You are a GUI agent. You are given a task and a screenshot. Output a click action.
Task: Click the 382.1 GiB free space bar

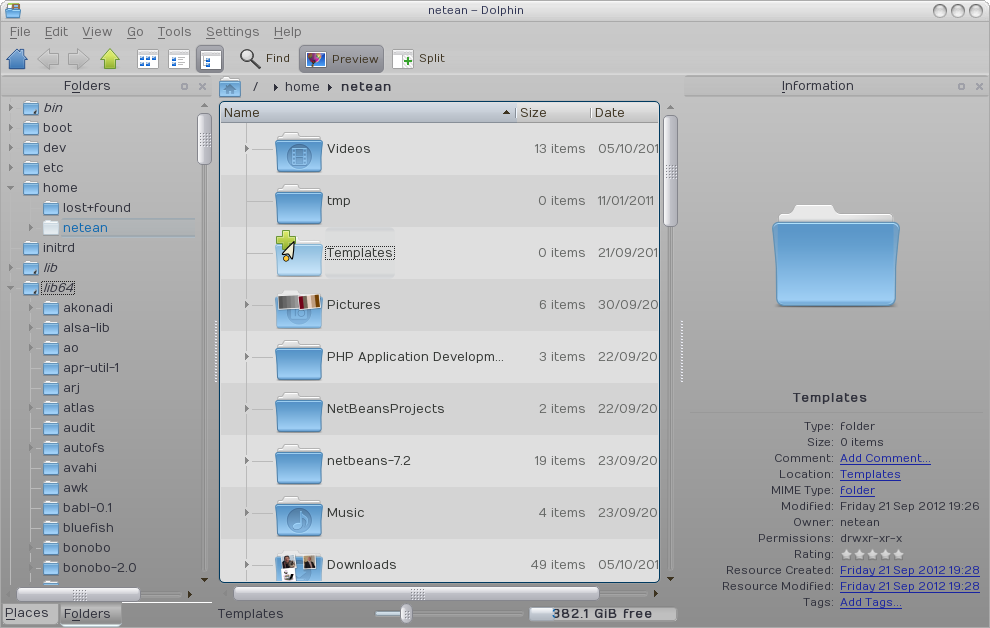pyautogui.click(x=602, y=613)
